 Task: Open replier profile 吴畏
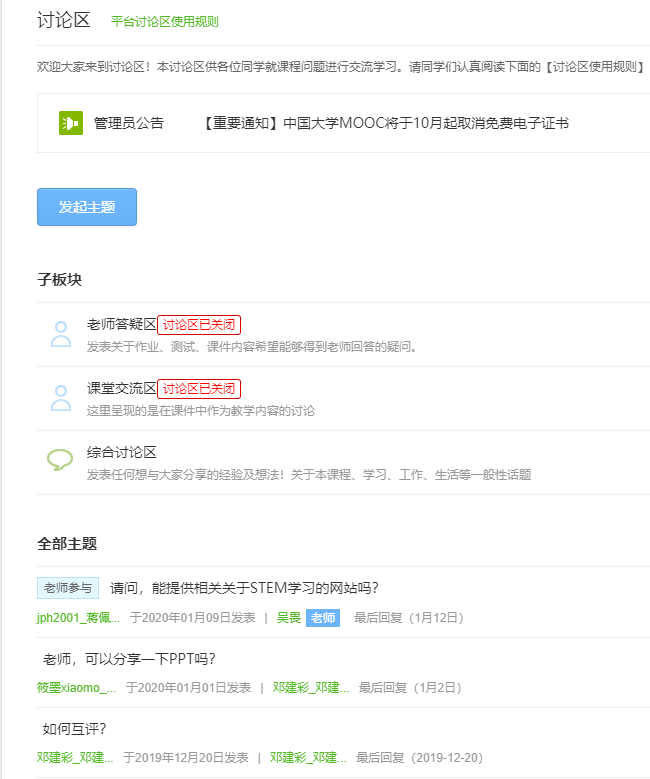coord(289,618)
